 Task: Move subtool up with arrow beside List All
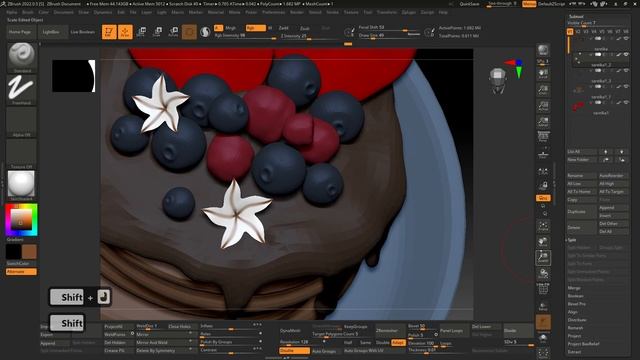click(x=606, y=151)
